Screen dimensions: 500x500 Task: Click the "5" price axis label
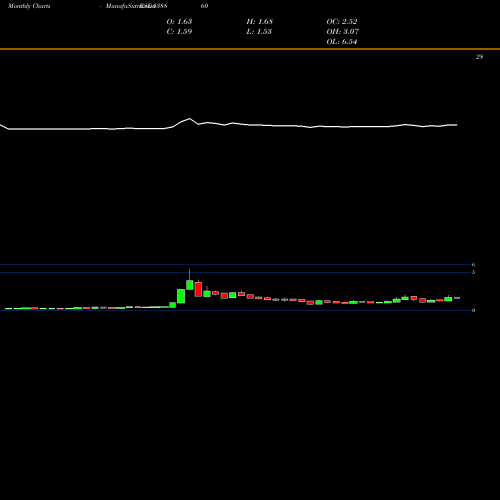(473, 272)
